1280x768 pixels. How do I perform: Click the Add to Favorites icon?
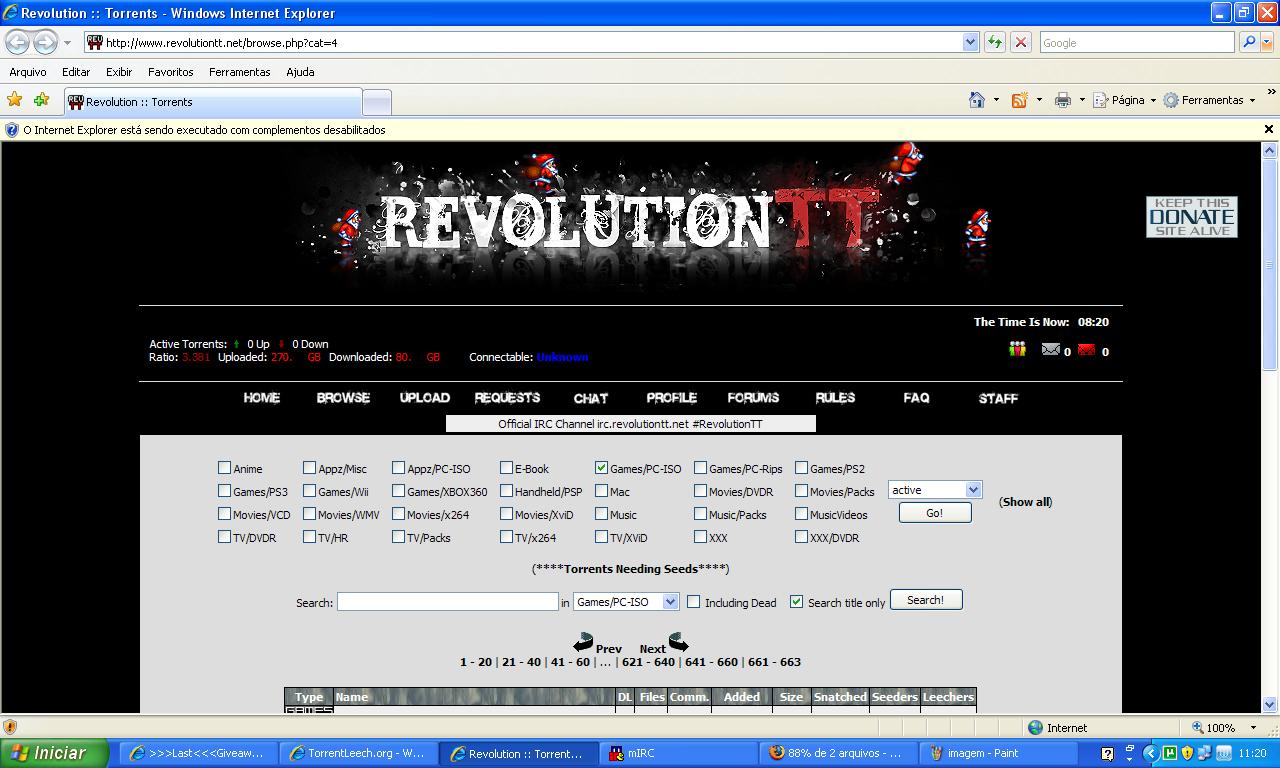coord(41,100)
